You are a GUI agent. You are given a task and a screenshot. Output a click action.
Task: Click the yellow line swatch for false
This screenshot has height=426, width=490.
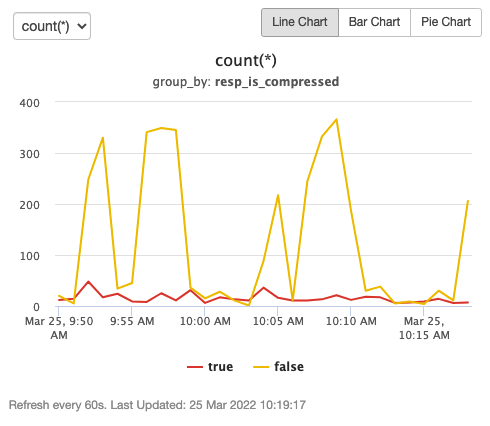[261, 367]
